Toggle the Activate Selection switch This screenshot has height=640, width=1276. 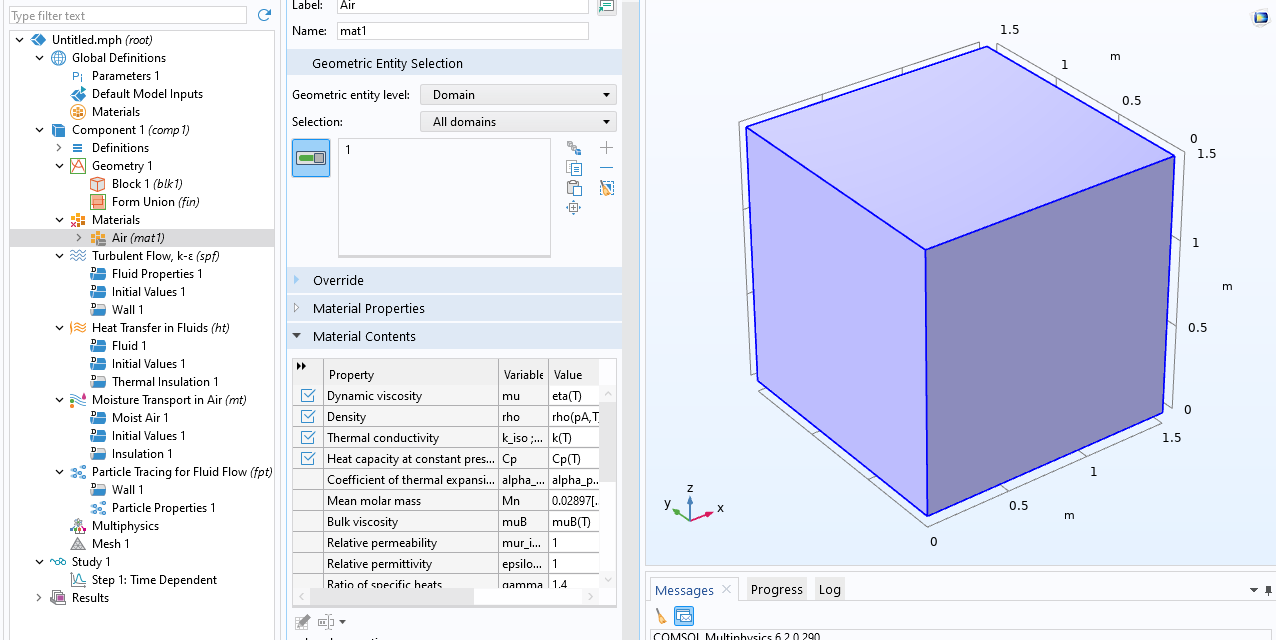point(311,158)
